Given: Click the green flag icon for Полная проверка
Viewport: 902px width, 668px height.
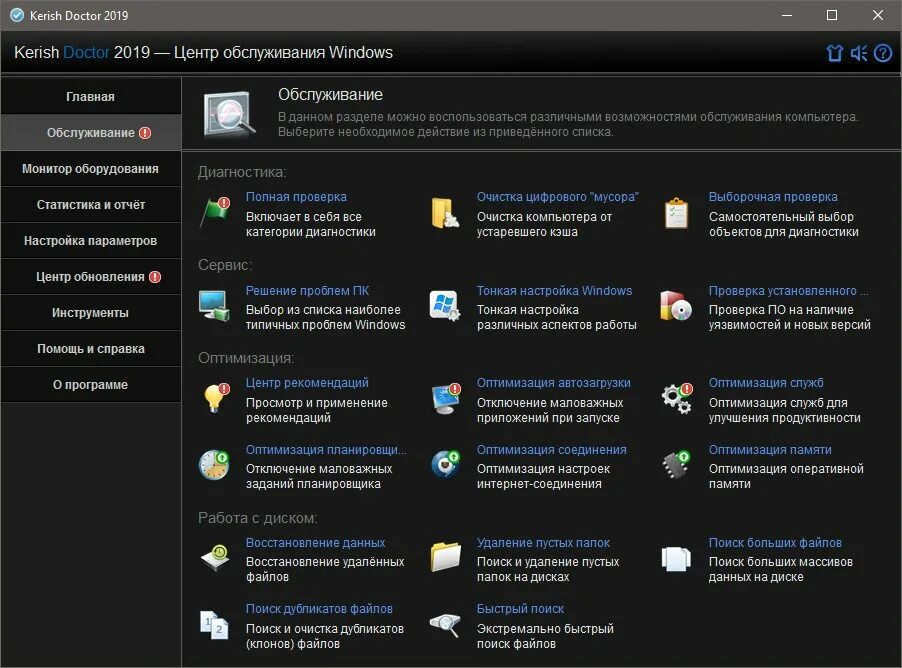Looking at the screenshot, I should point(215,212).
